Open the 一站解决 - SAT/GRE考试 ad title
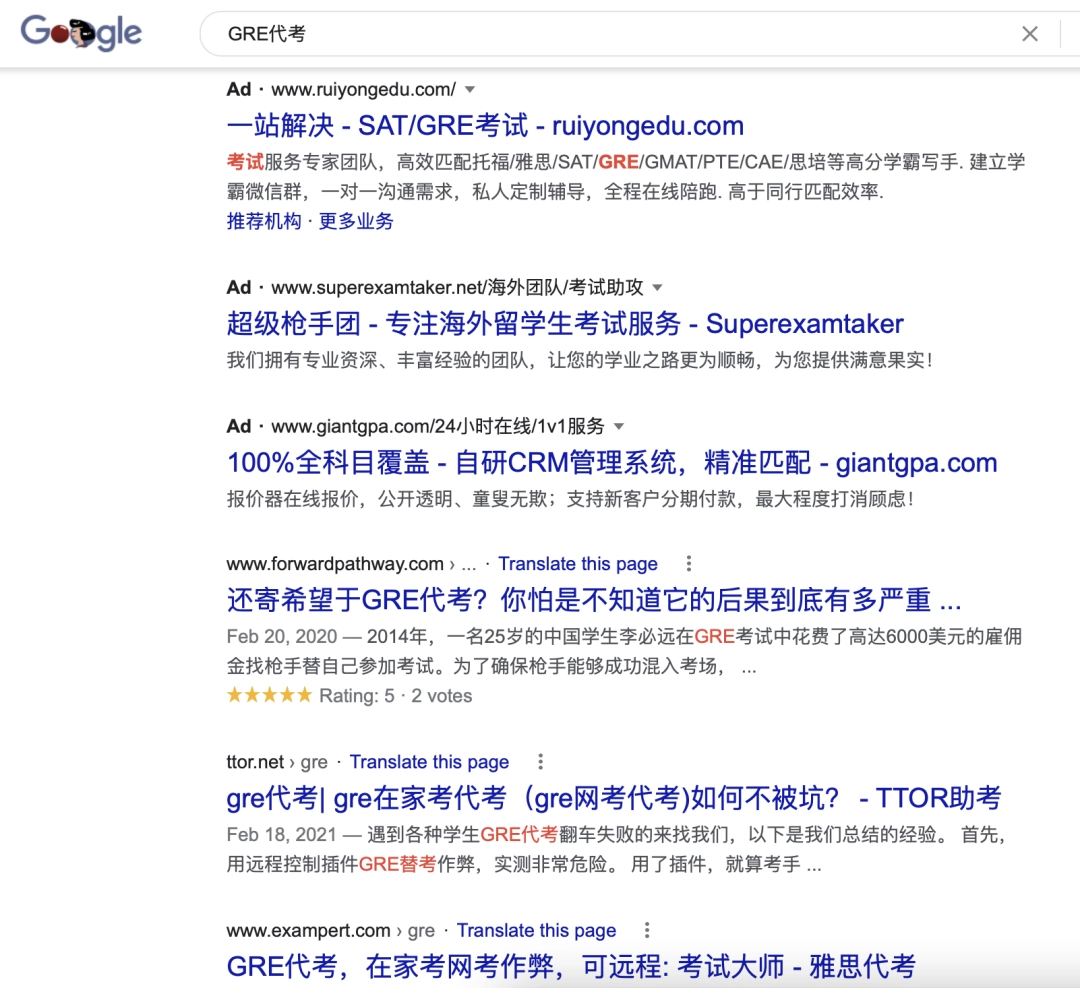The width and height of the screenshot is (1080, 988). pyautogui.click(x=485, y=126)
